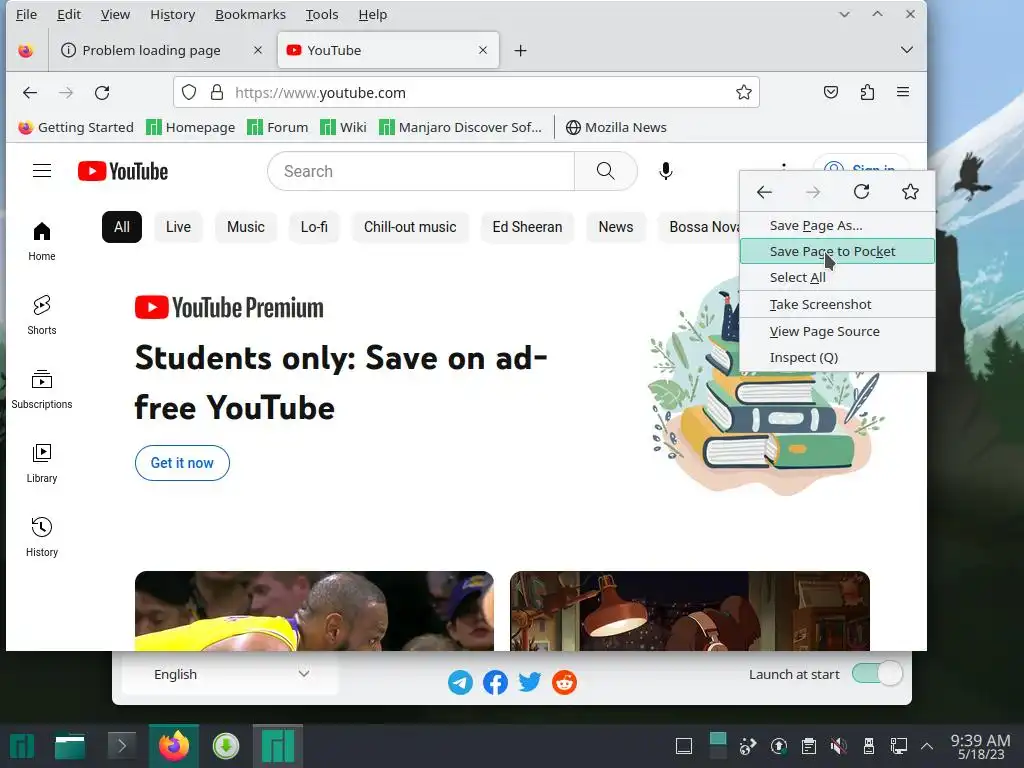Open Subscriptions in YouTube sidebar
1024x768 pixels.
tap(42, 389)
